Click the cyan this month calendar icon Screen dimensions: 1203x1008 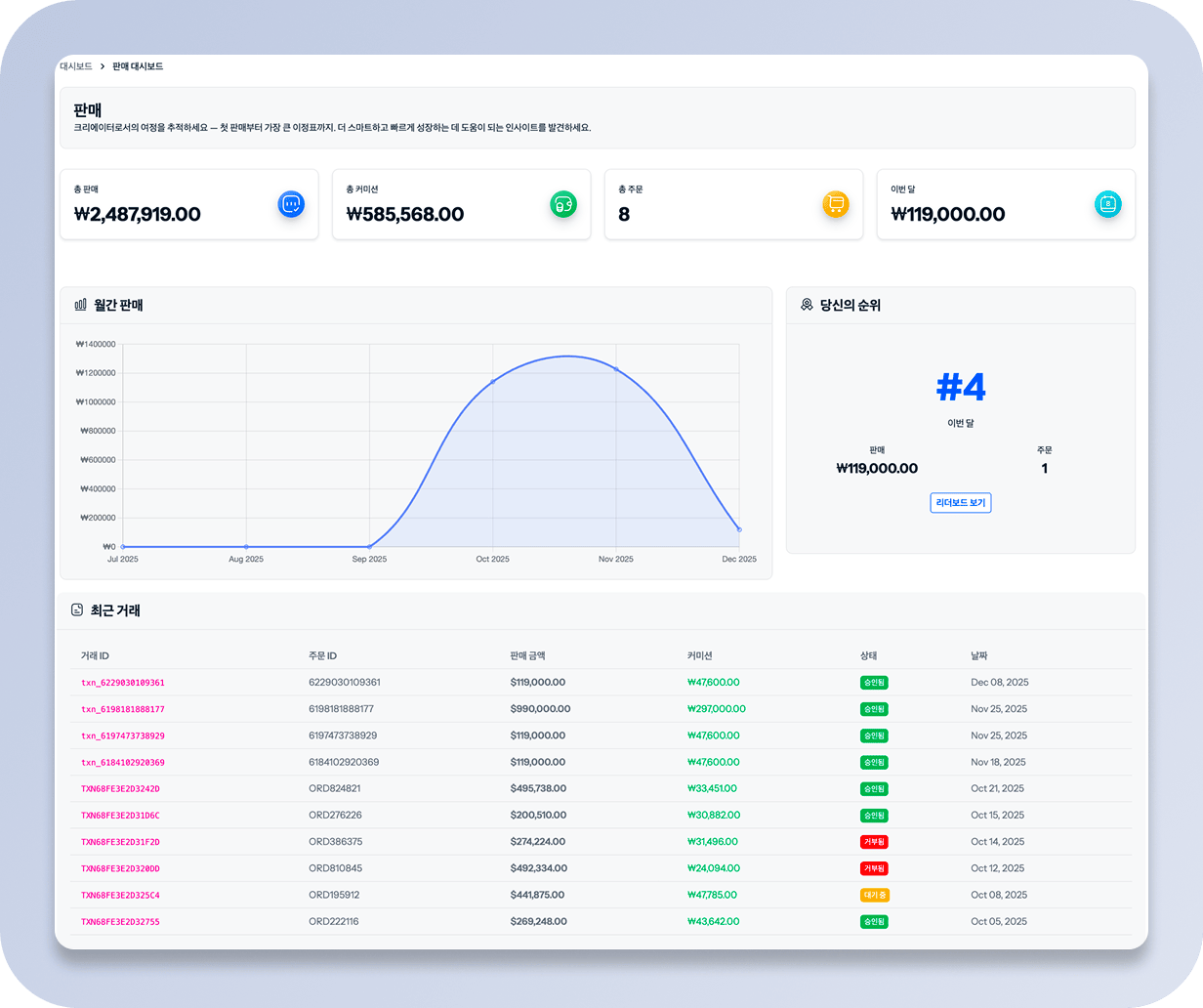tap(1108, 204)
